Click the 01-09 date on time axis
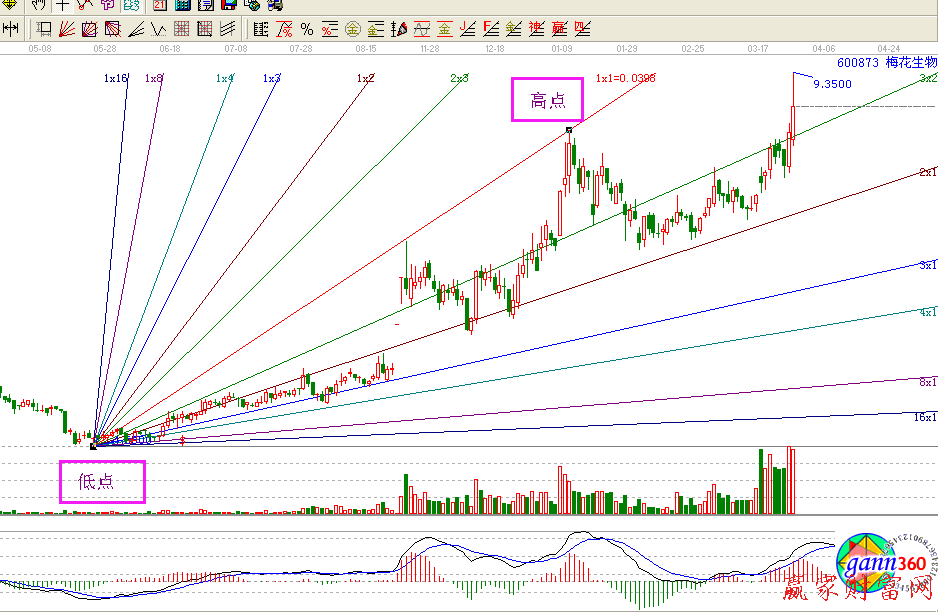Screen dimensions: 938x612 click(x=562, y=47)
